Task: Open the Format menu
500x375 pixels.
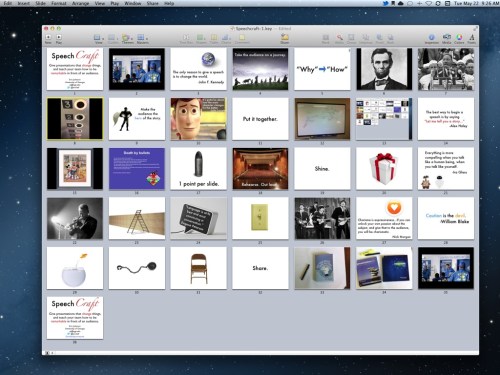Action: pyautogui.click(x=59, y=3)
